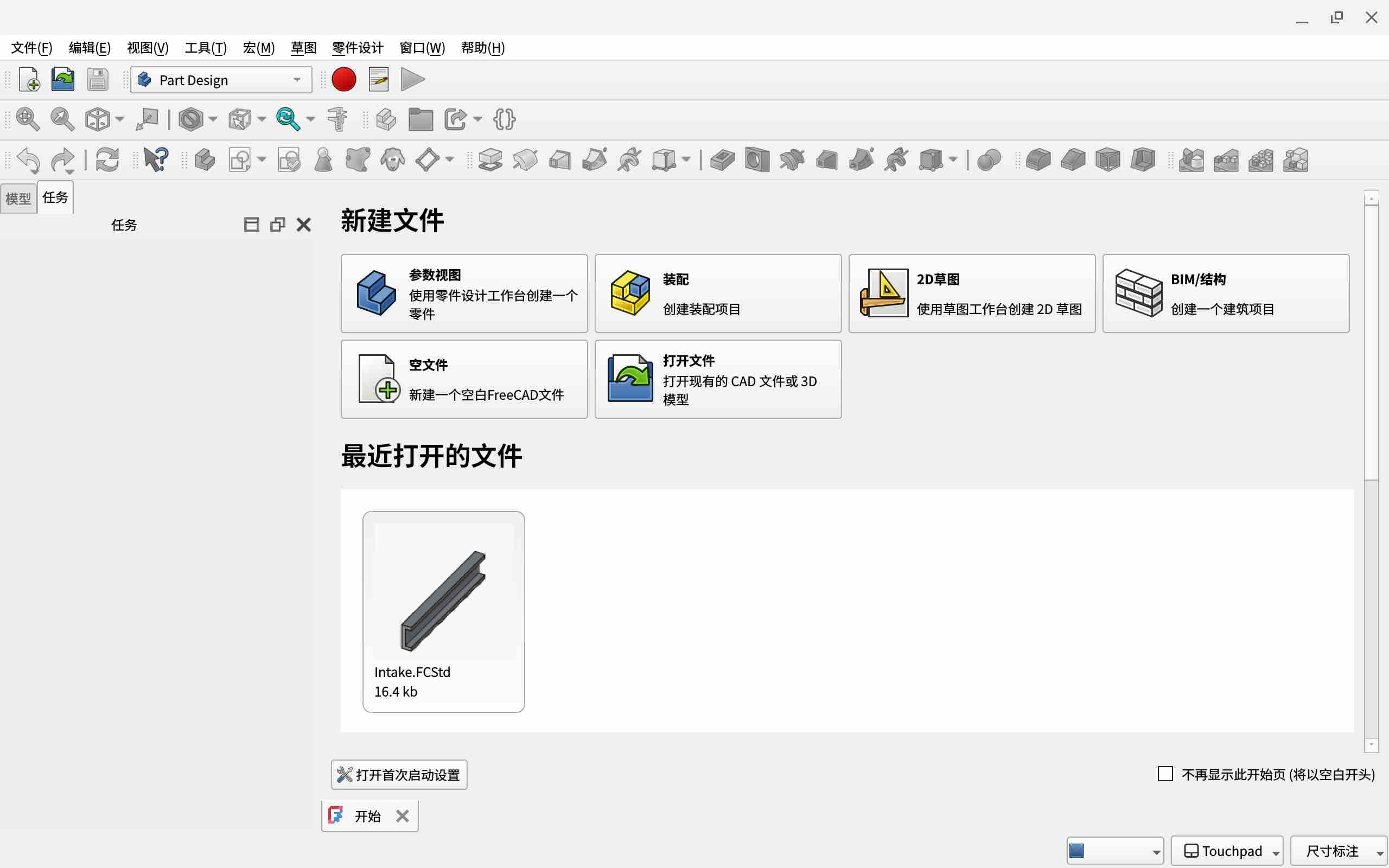Click the 打开首次启动设置 button
Screen dimensions: 1389x868
(x=399, y=775)
